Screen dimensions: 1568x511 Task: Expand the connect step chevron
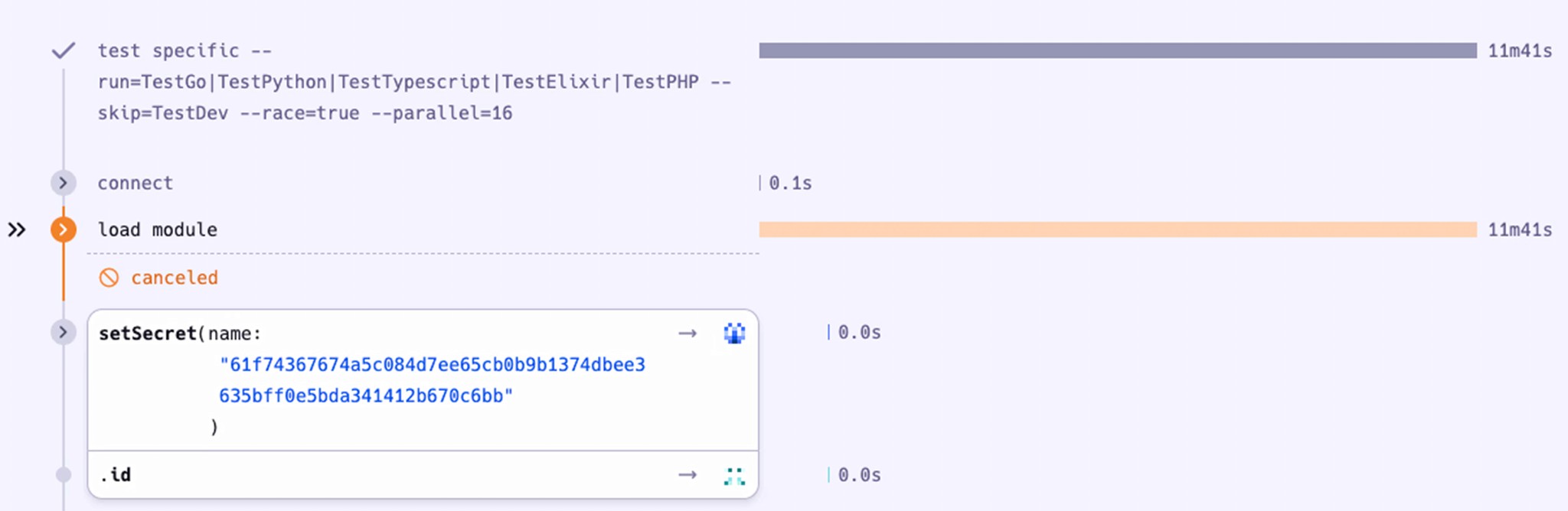click(63, 183)
